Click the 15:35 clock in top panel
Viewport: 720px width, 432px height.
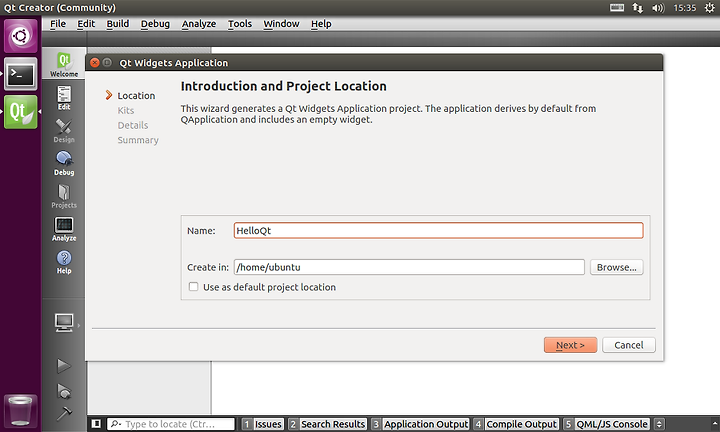(685, 8)
